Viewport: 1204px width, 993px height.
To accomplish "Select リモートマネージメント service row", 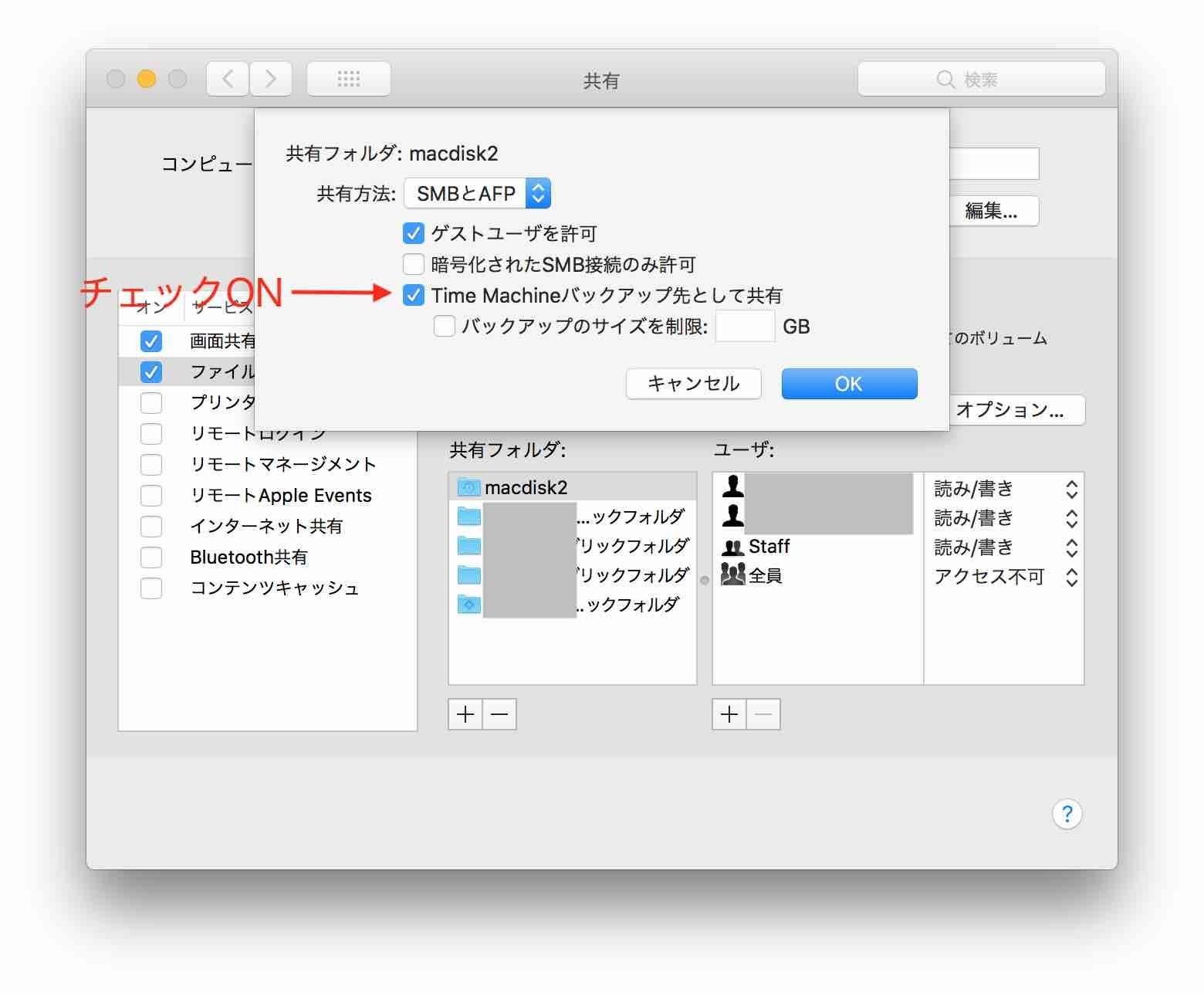I will (x=268, y=464).
